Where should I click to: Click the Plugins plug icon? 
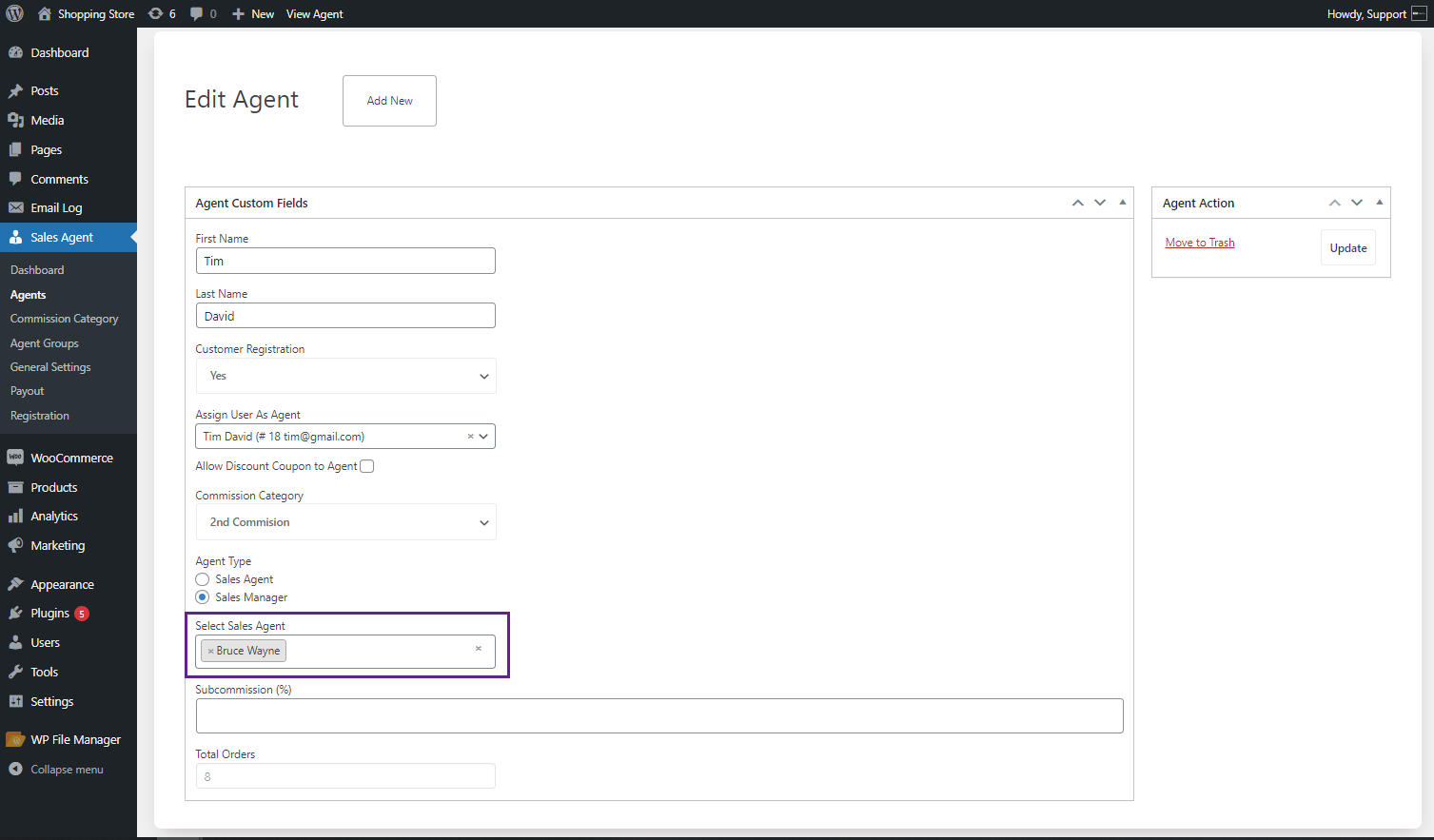coord(15,613)
